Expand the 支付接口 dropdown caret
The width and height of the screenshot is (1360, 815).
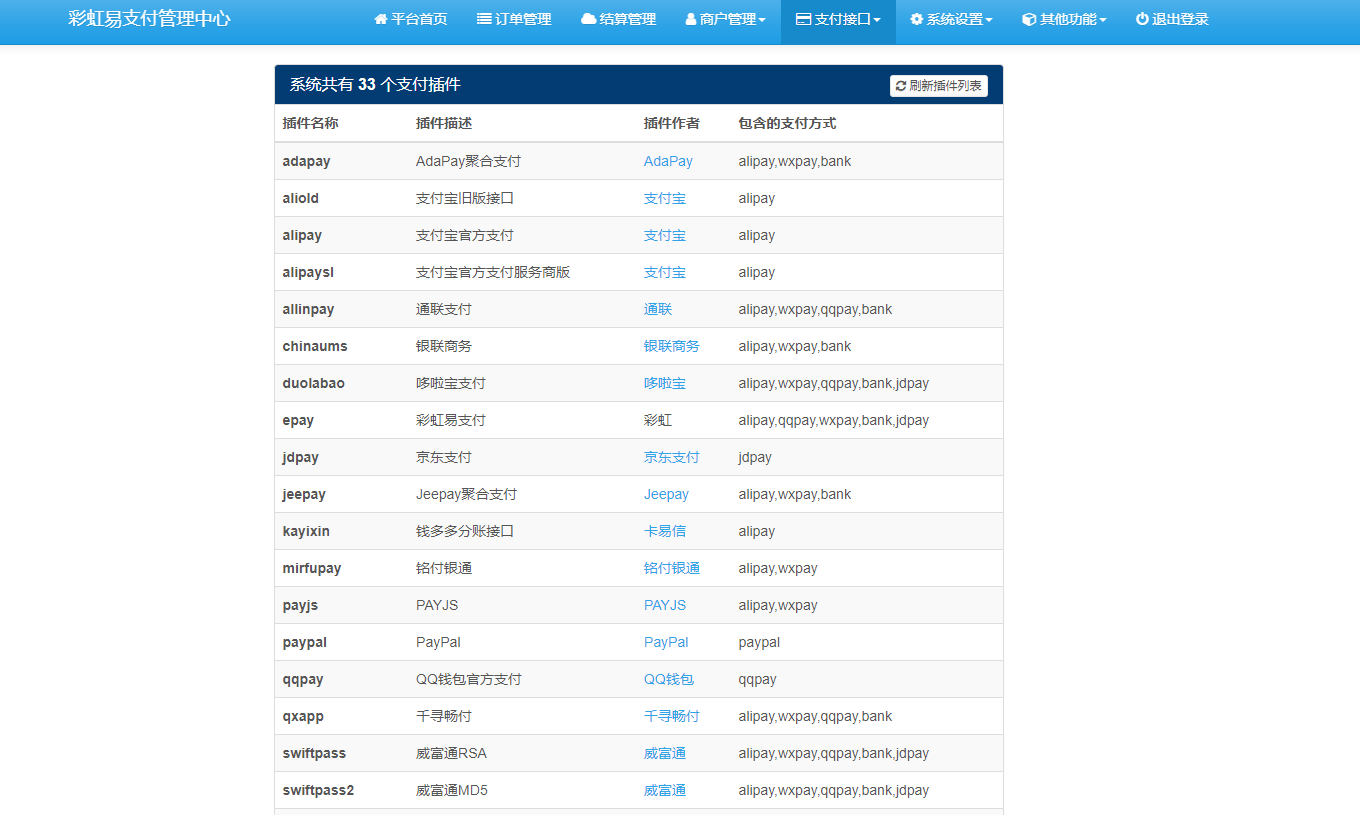pos(877,21)
